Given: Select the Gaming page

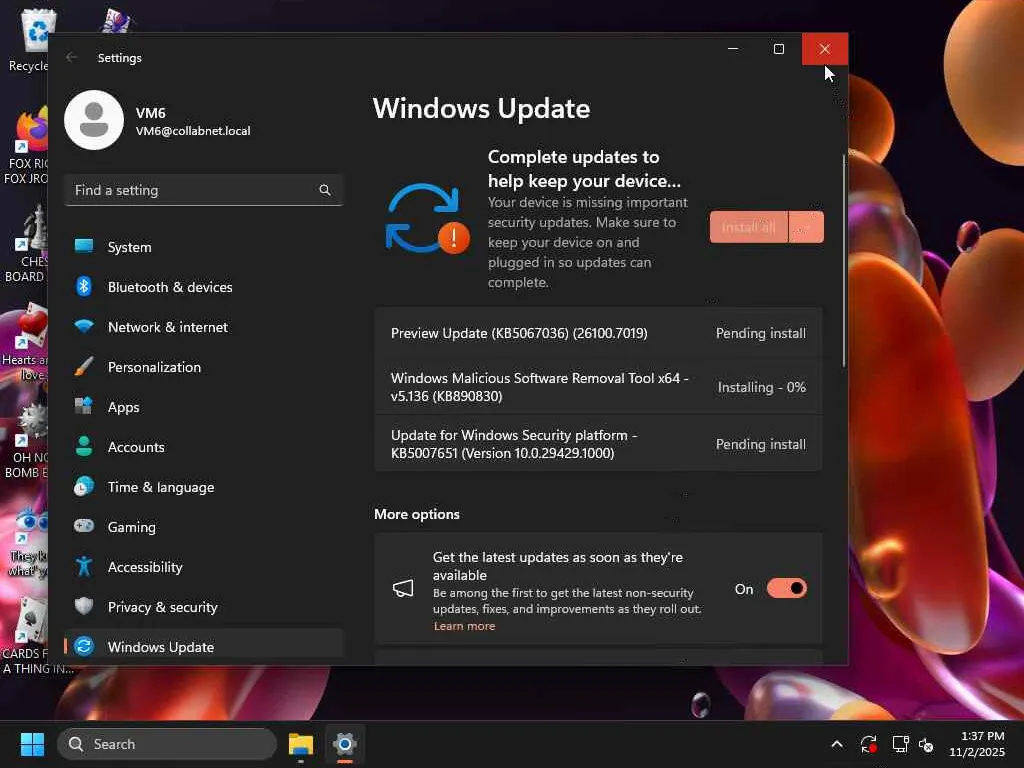Looking at the screenshot, I should point(204,526).
